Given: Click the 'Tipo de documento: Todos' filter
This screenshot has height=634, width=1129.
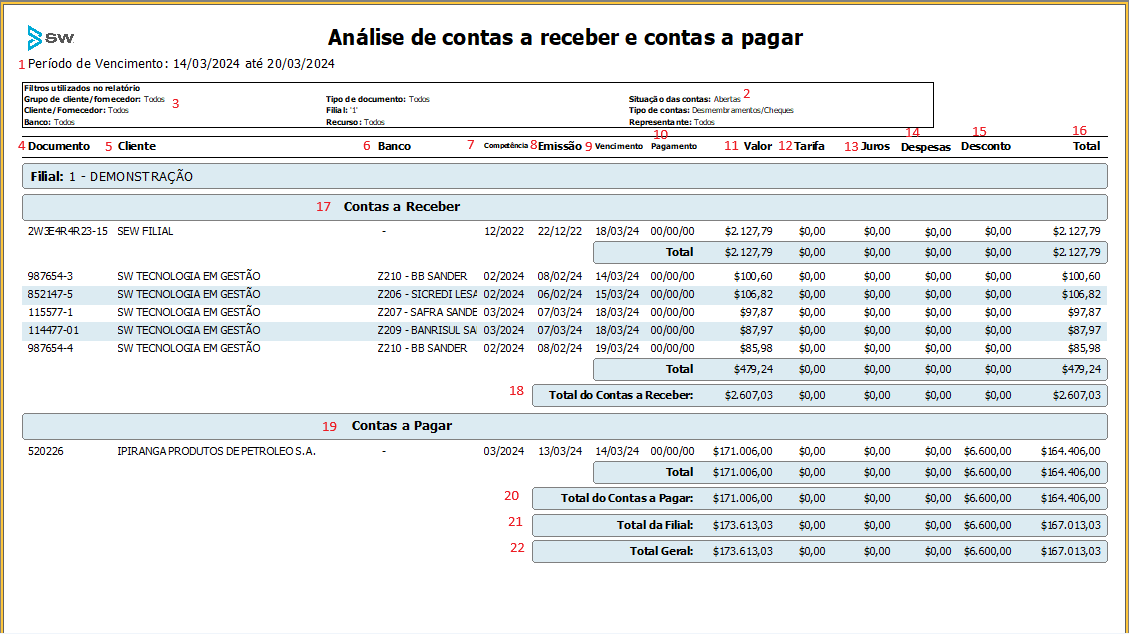Looking at the screenshot, I should (377, 99).
